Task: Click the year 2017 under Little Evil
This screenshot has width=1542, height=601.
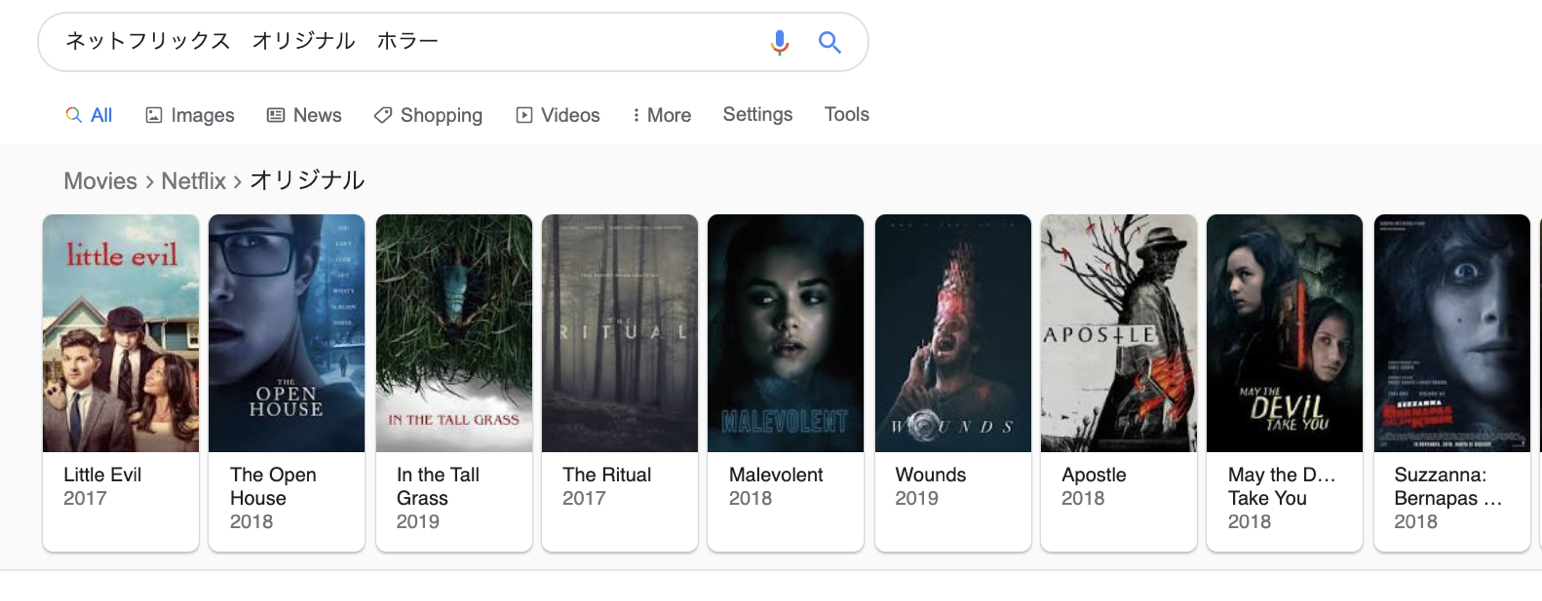Action: (x=85, y=498)
